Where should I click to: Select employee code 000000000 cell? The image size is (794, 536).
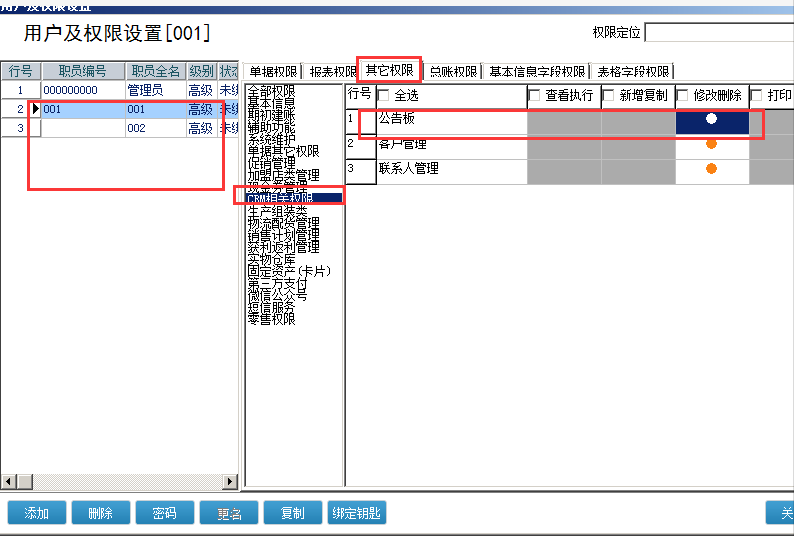83,90
